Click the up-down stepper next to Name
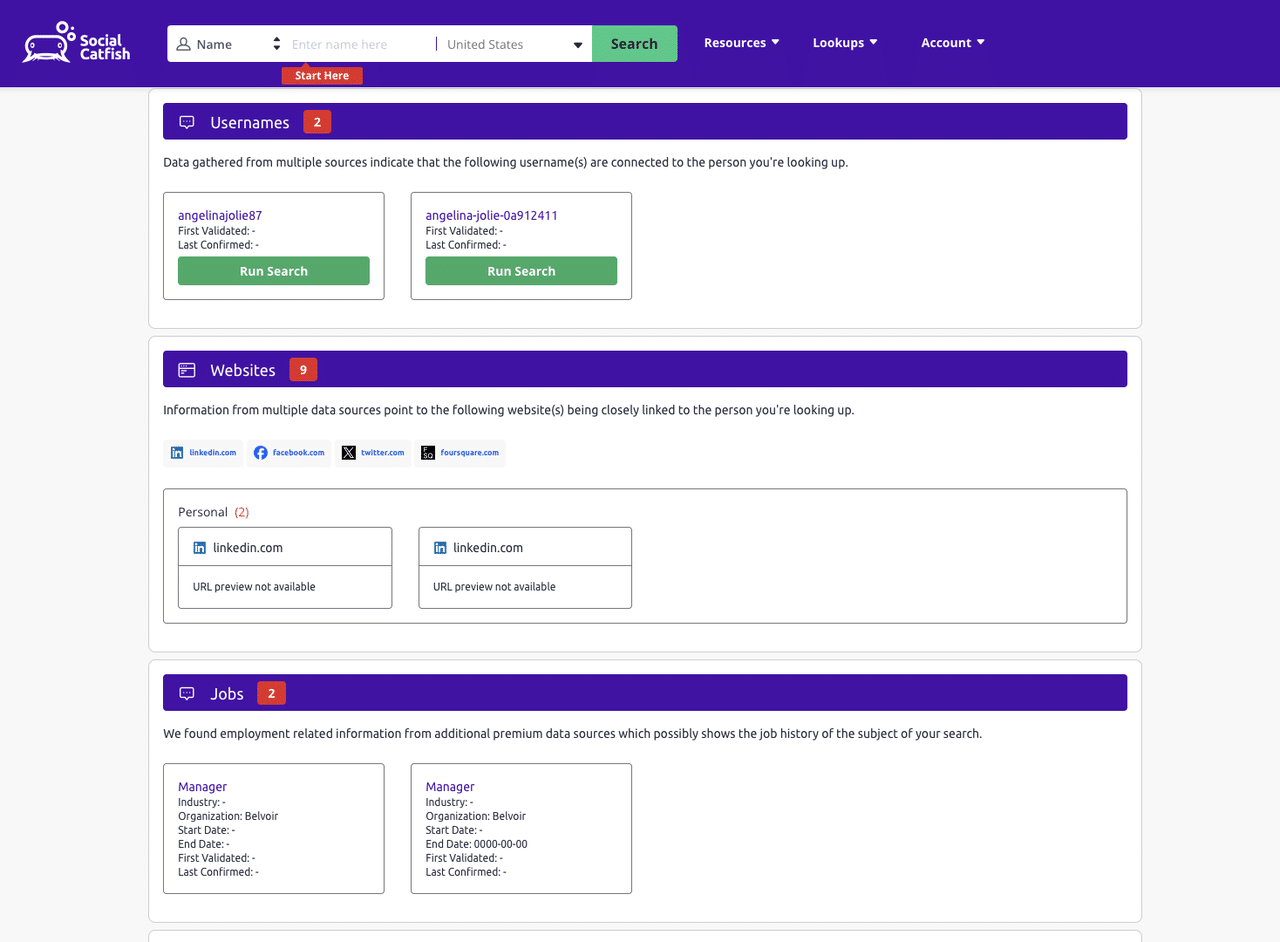Screen dimensions: 1280x942 pos(276,43)
